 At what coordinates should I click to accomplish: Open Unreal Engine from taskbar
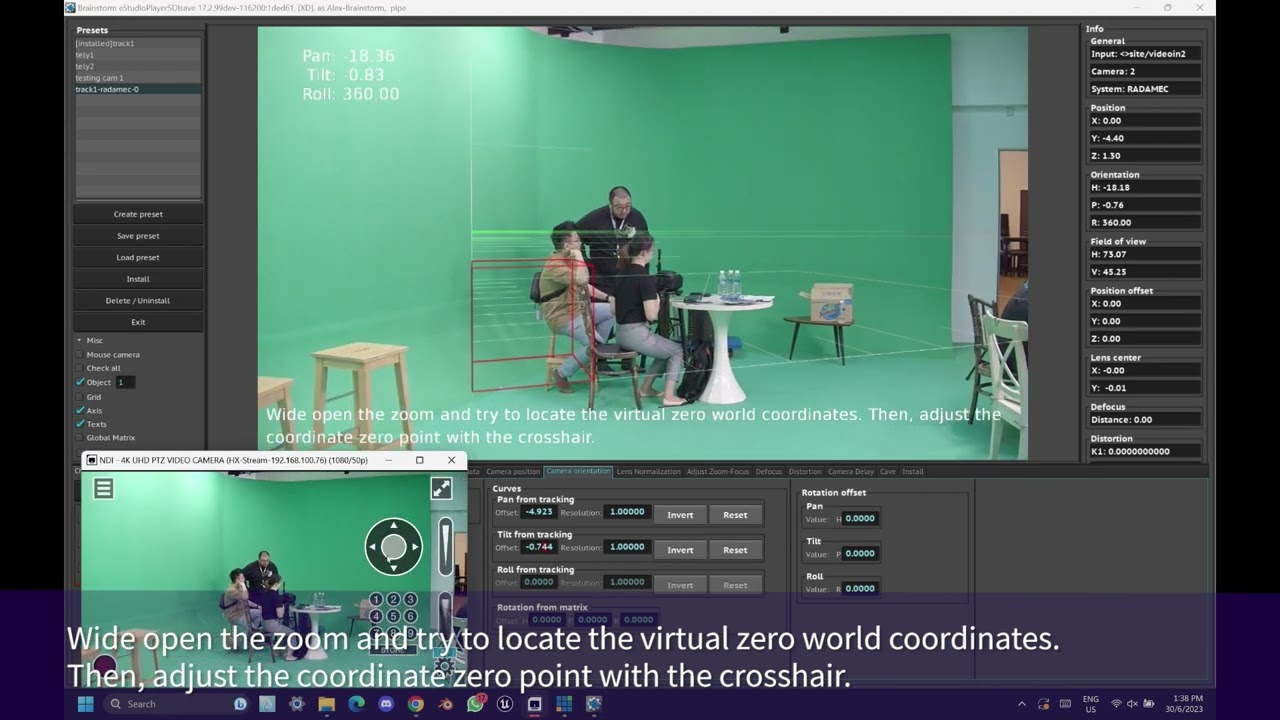point(505,704)
